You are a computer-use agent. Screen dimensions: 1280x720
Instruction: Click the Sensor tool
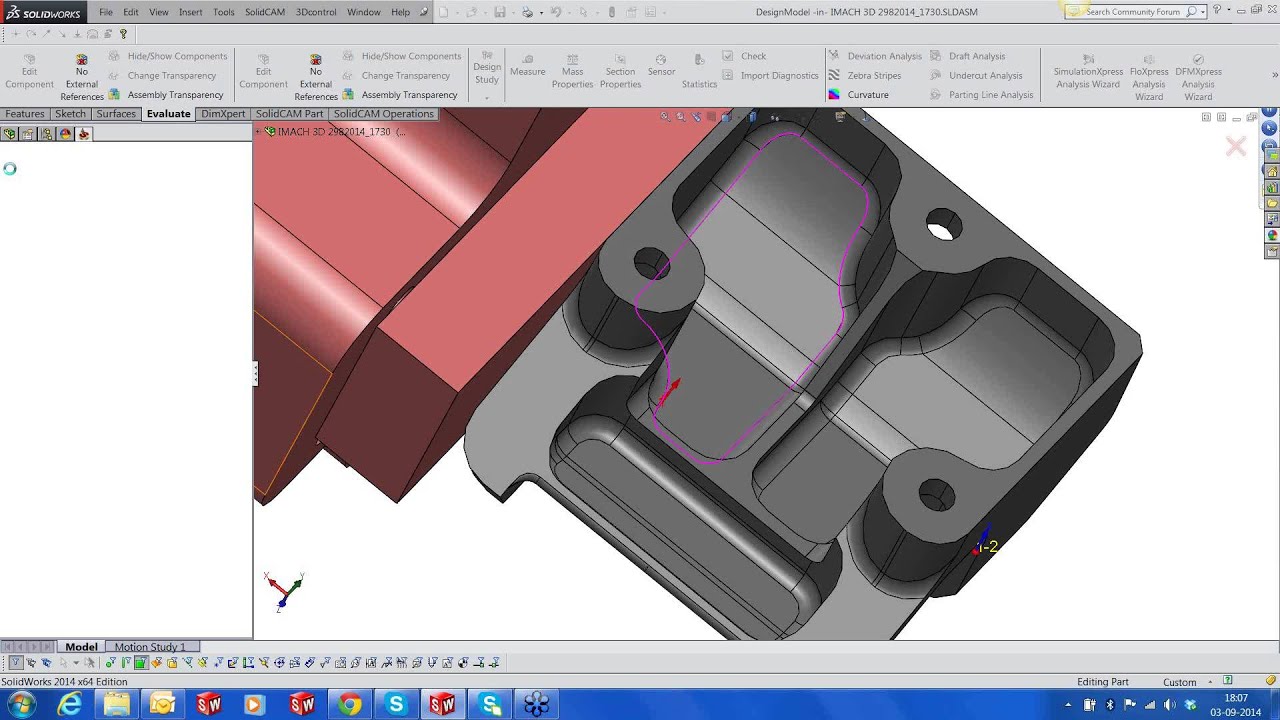(x=661, y=66)
